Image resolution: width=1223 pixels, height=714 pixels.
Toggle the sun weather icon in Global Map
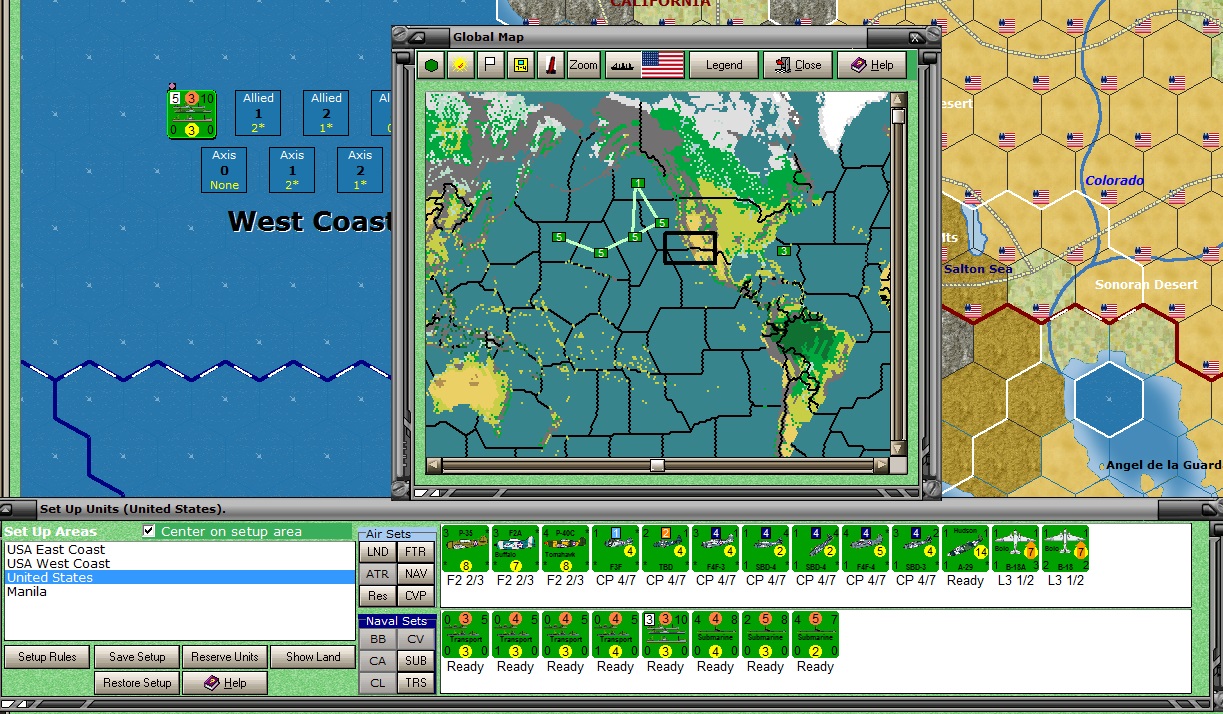(461, 65)
